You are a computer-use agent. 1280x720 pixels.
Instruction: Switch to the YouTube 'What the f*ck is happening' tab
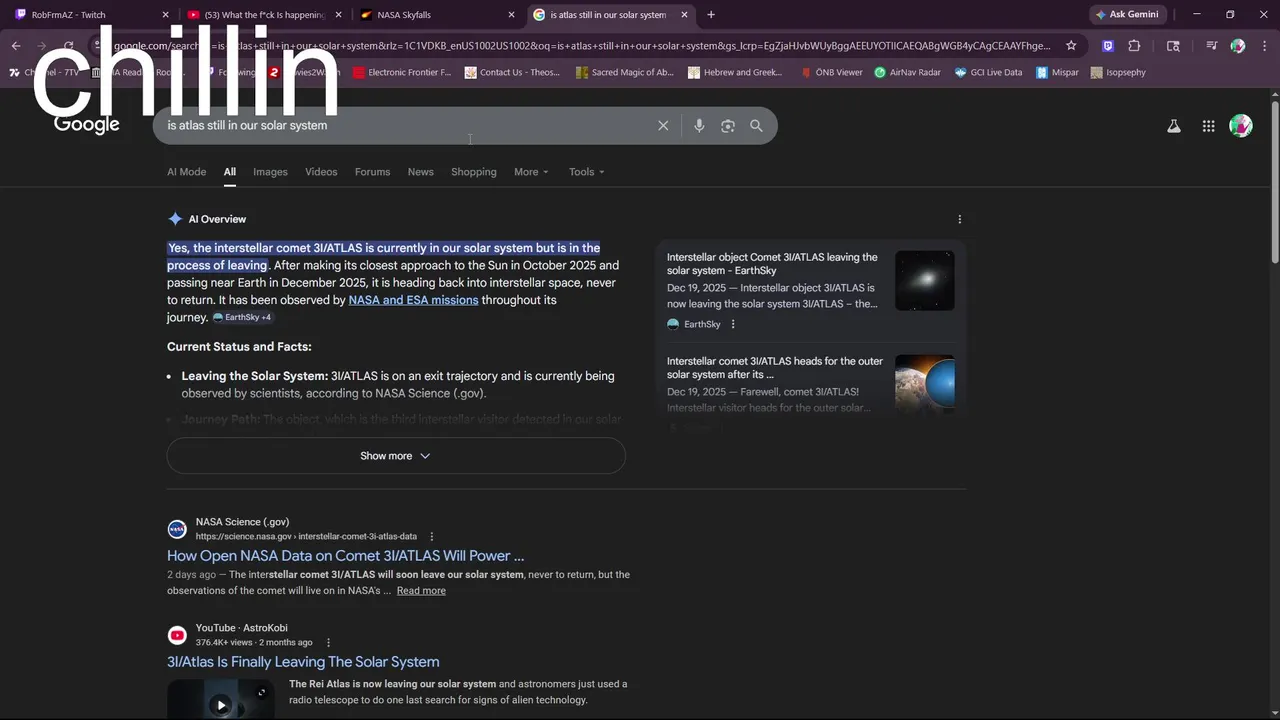[265, 15]
